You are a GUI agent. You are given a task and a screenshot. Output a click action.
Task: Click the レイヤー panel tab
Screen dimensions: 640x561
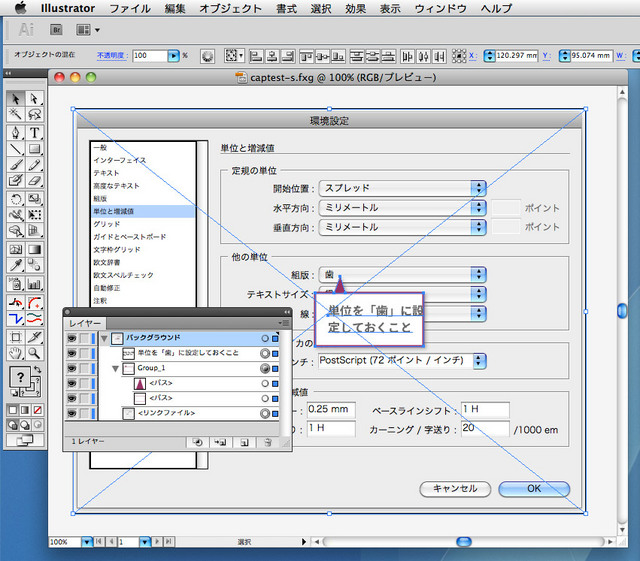click(85, 323)
